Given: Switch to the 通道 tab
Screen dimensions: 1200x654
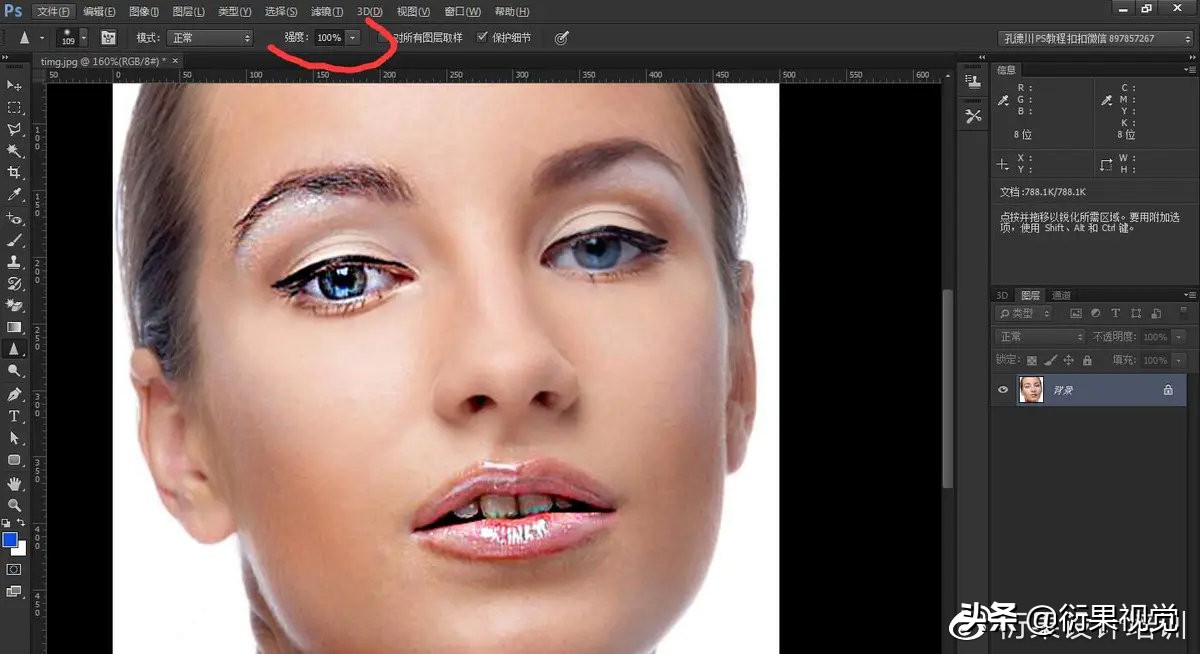Looking at the screenshot, I should pos(1061,295).
